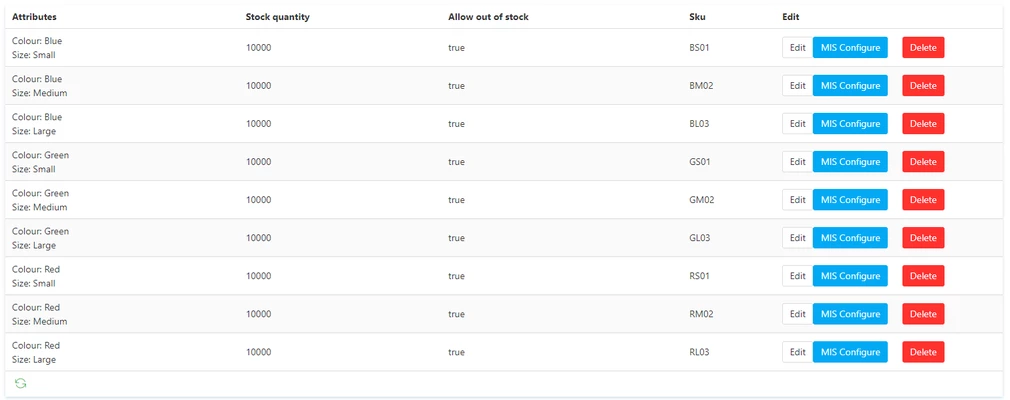
Task: Delete the Green Large GL03 row
Action: 923,238
